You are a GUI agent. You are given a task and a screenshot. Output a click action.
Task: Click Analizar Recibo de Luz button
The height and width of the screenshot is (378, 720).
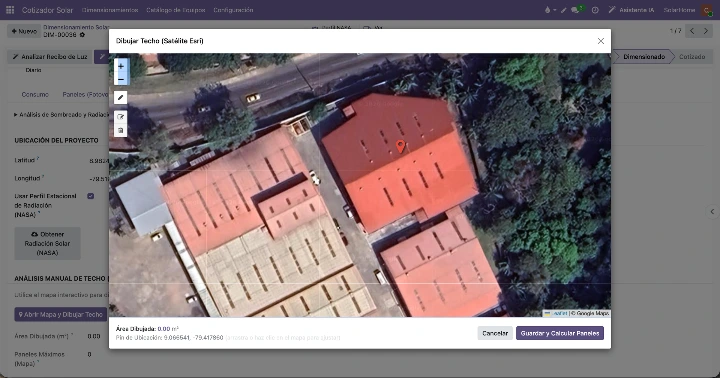50,56
